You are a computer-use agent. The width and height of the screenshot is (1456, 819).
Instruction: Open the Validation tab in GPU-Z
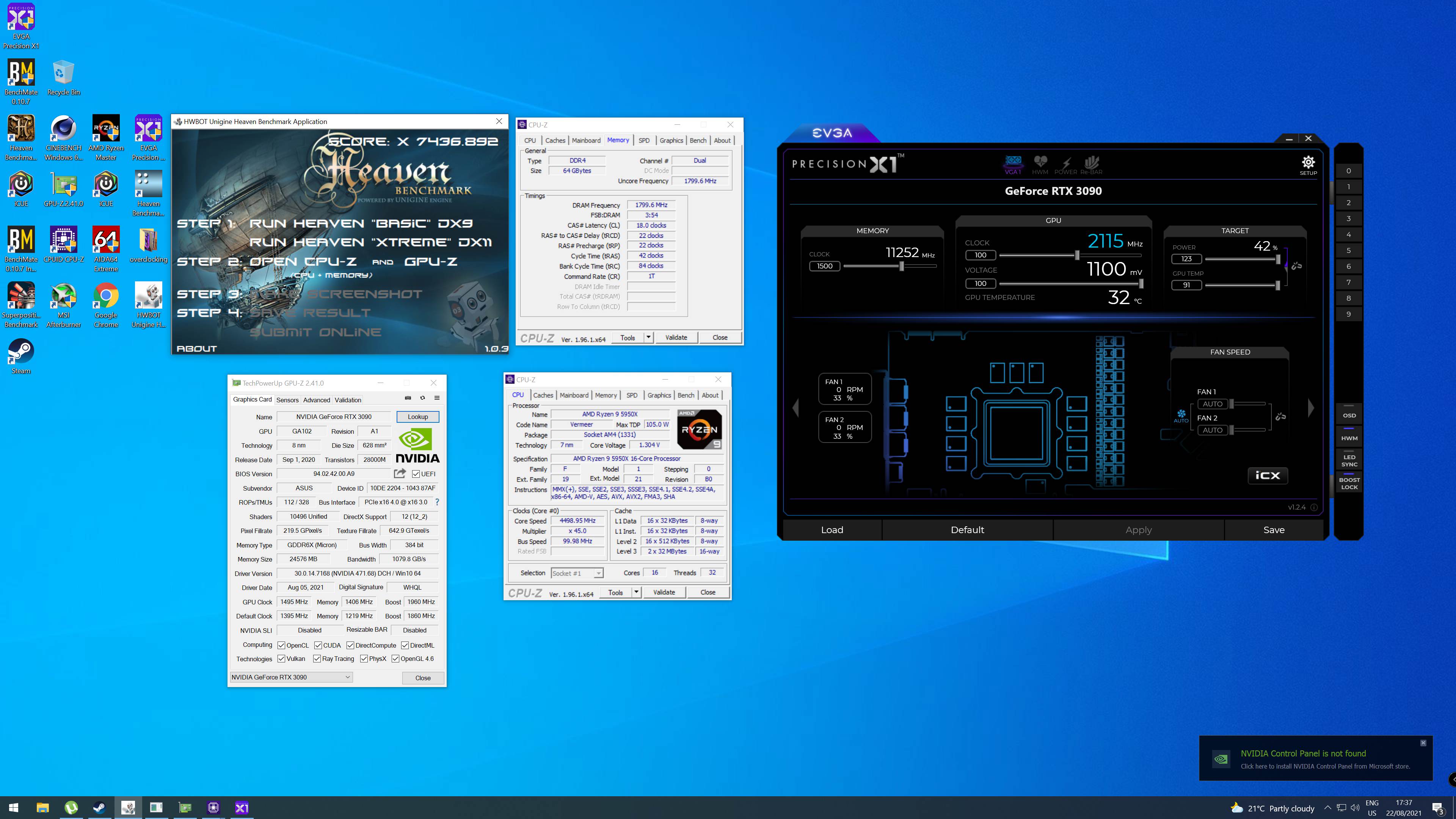pyautogui.click(x=348, y=400)
